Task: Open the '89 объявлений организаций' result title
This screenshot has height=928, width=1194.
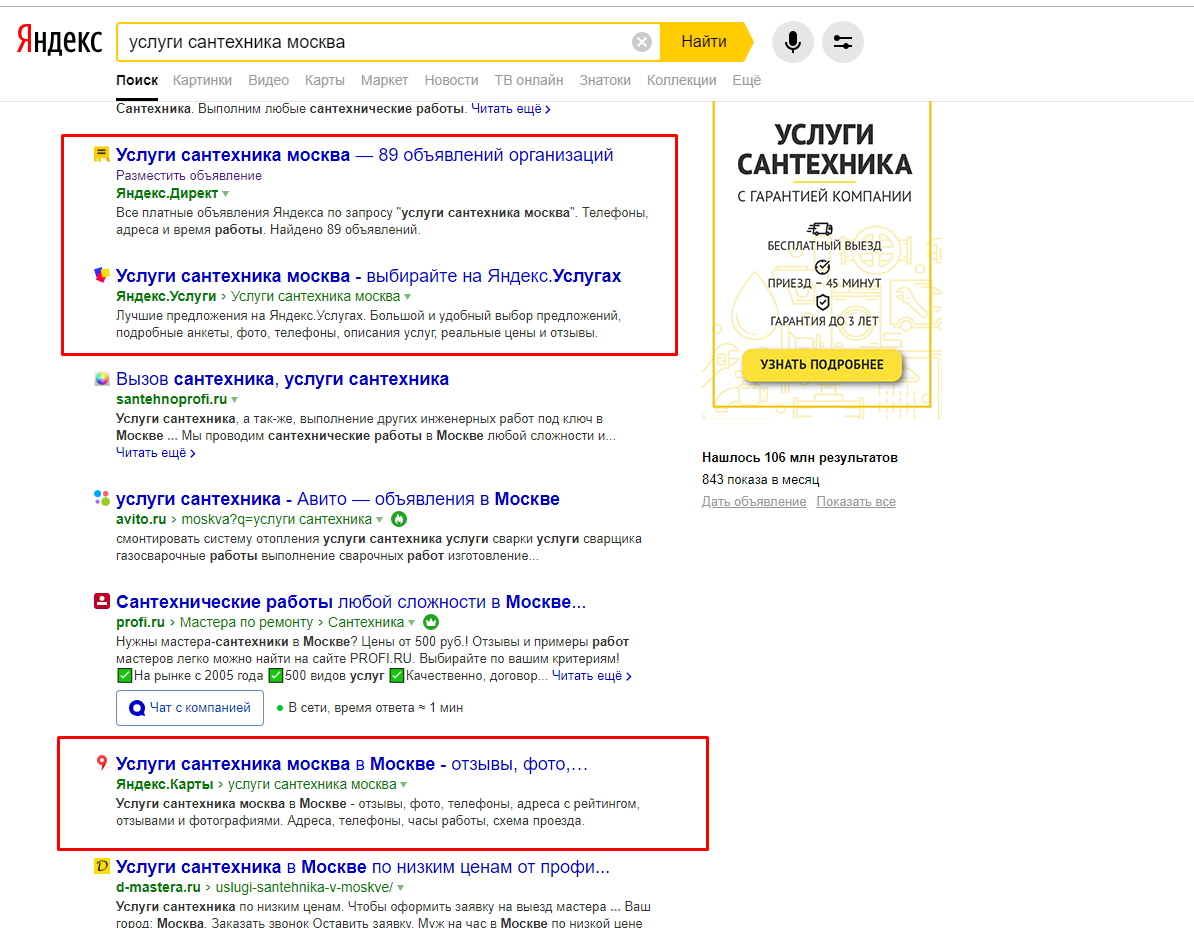Action: (x=365, y=155)
